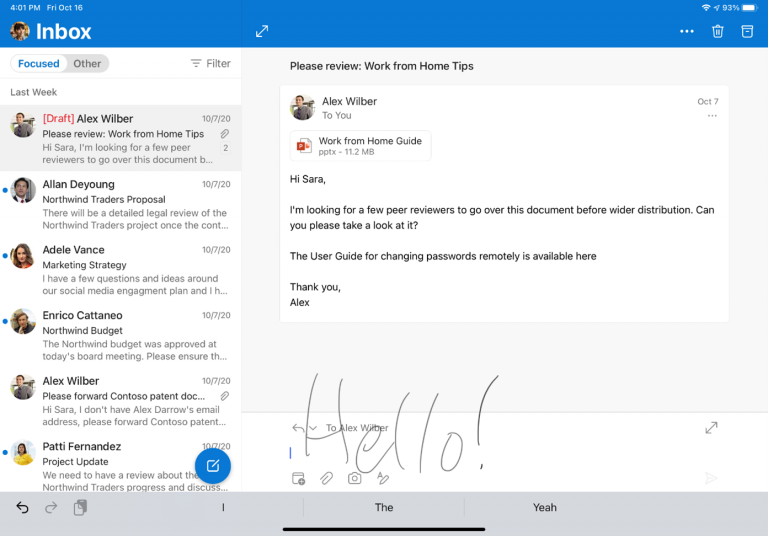
Task: Tap the paste clipboard icon in keyboard bar
Action: tap(80, 507)
